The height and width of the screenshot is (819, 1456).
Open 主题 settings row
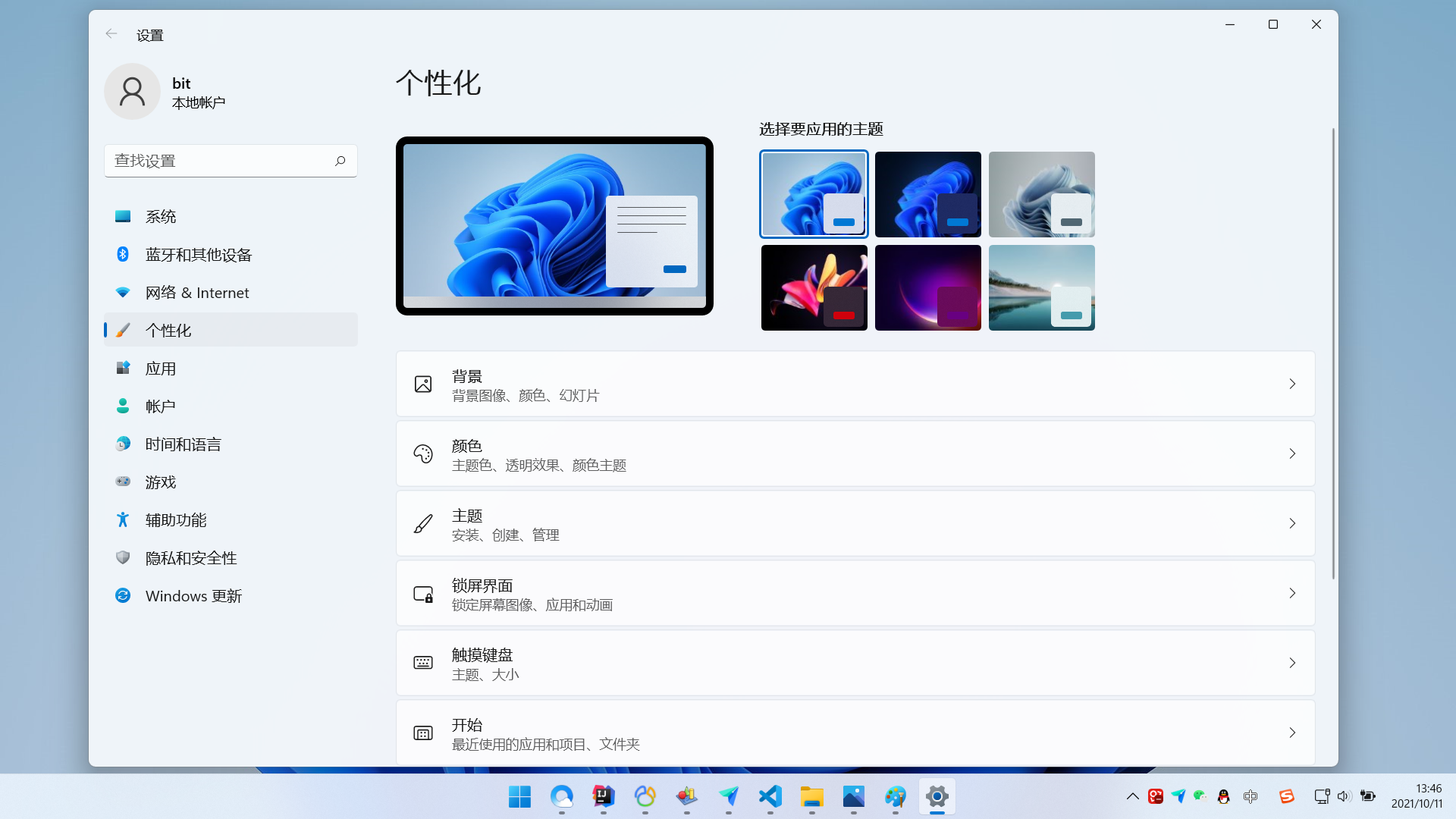(x=855, y=523)
